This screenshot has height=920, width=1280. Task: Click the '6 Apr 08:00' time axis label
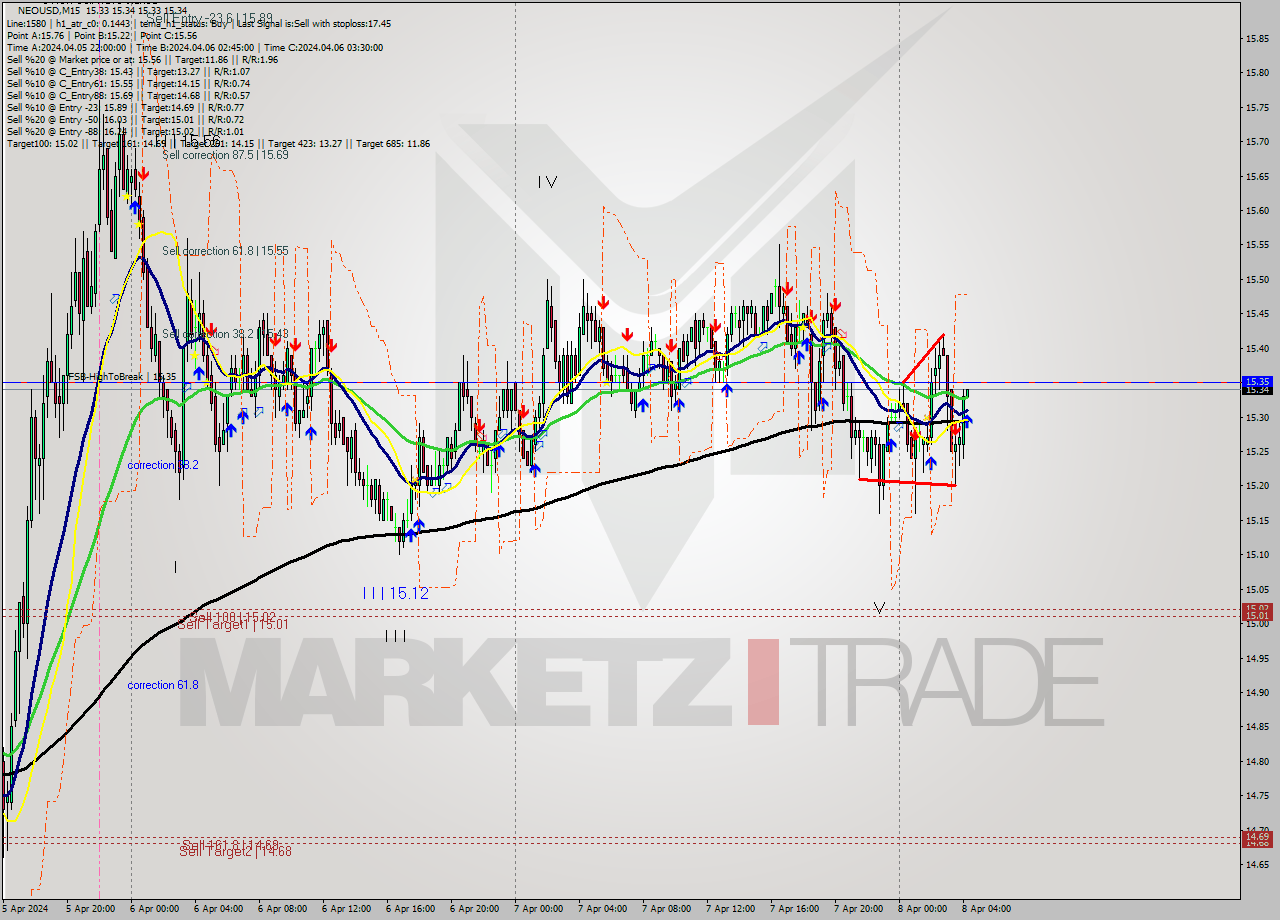pyautogui.click(x=285, y=909)
